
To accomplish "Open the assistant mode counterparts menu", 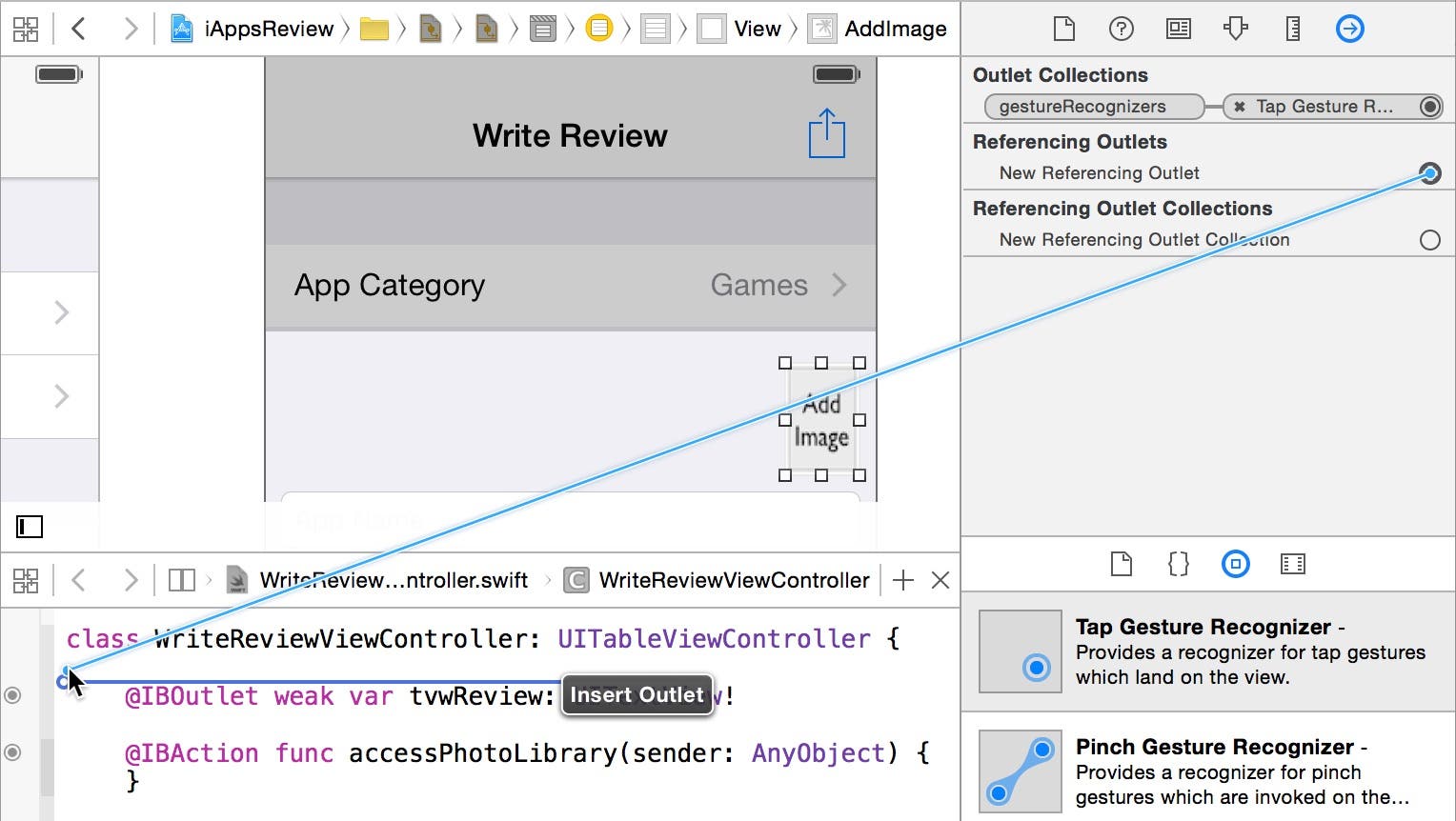I will point(181,580).
